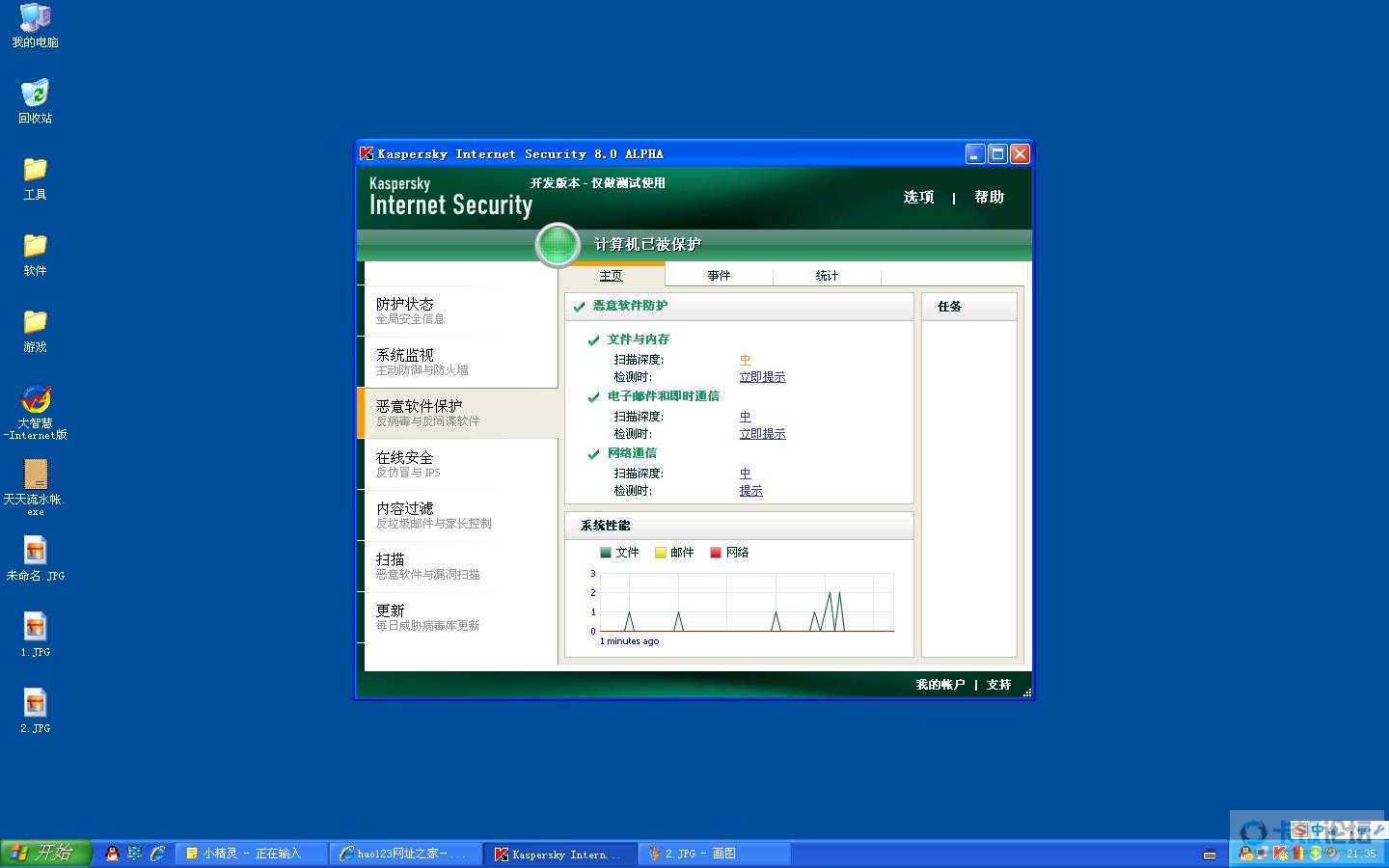Click the checkmark next to 文件与内存
The image size is (1389, 868).
click(x=594, y=340)
